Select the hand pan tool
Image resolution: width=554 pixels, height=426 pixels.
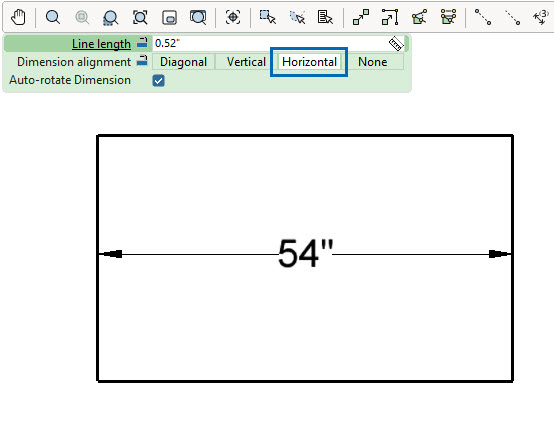tap(18, 17)
